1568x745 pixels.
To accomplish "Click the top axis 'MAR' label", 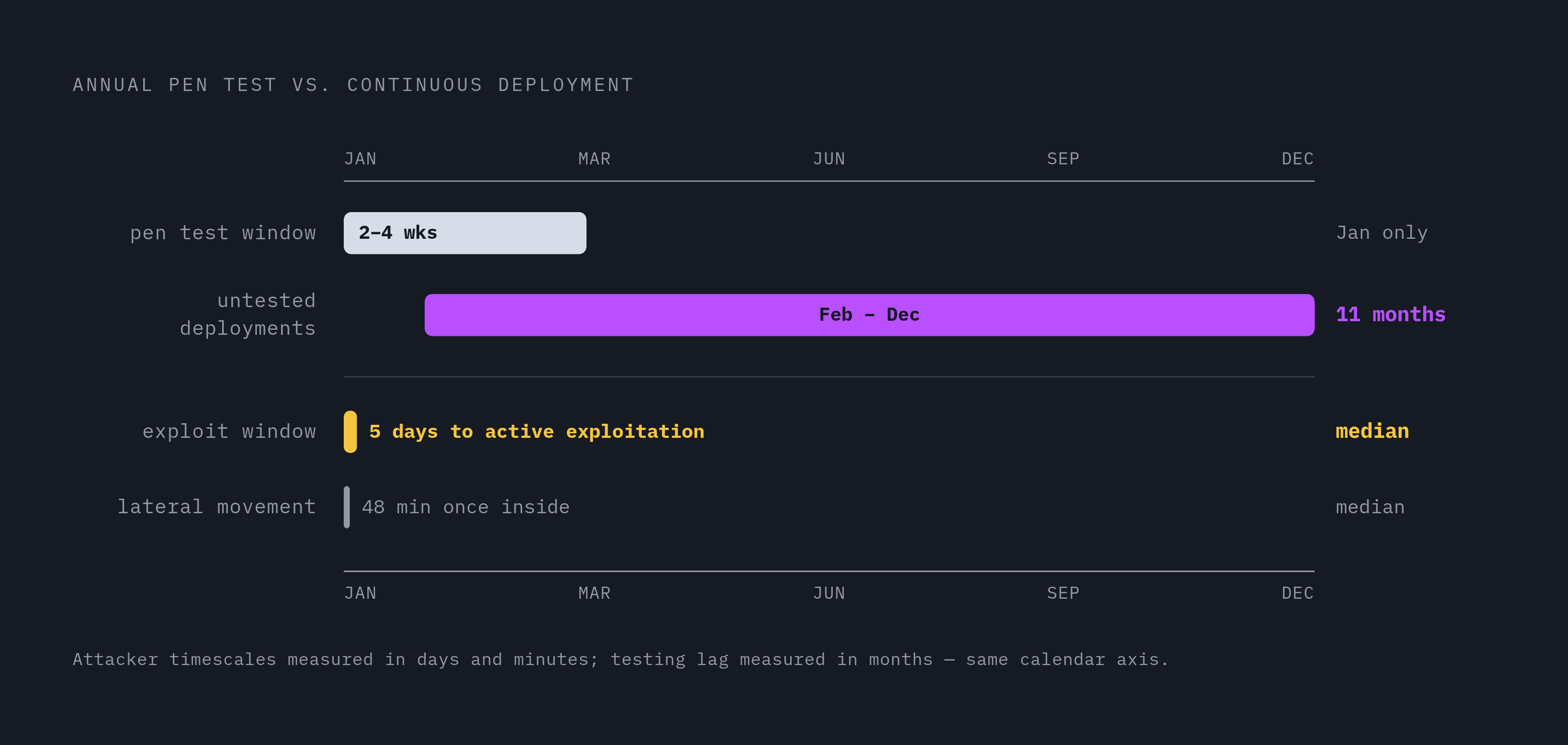I will click(595, 159).
